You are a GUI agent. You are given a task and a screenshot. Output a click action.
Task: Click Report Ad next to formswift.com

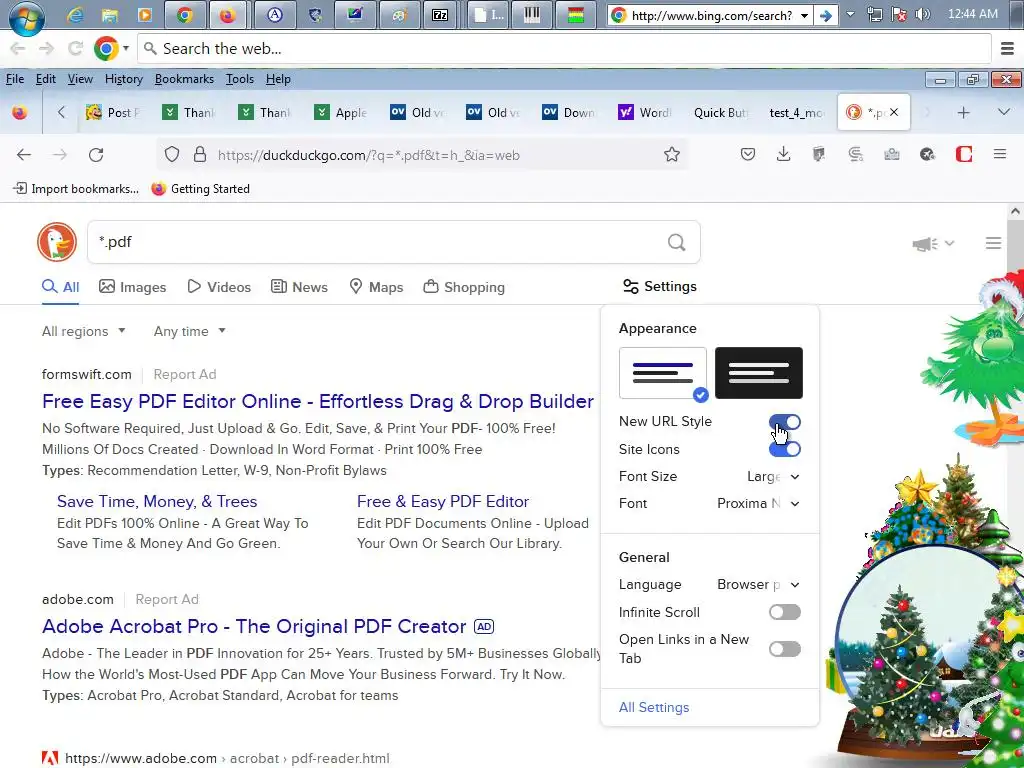[185, 374]
